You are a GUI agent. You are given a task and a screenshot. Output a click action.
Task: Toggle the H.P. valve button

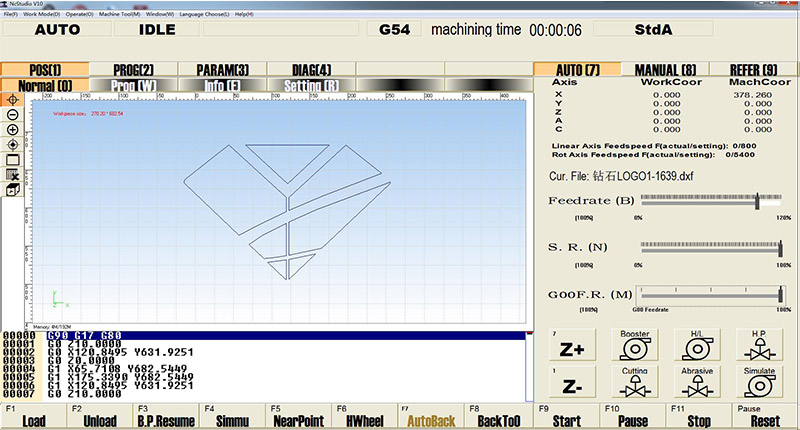pyautogui.click(x=761, y=347)
